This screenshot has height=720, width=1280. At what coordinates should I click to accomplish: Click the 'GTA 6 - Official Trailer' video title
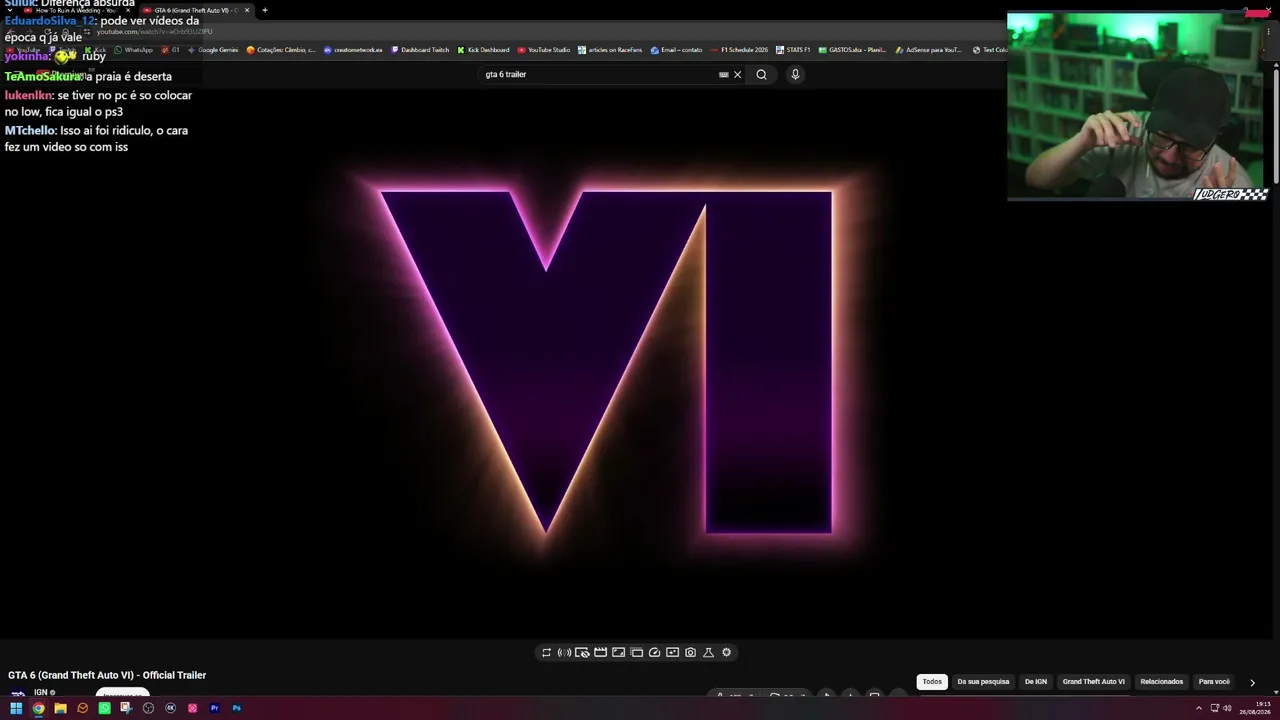pos(107,675)
